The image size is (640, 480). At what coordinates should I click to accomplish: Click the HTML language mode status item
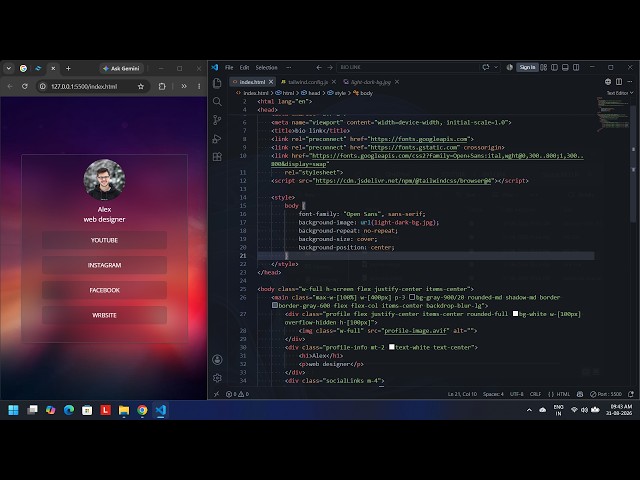pos(559,394)
